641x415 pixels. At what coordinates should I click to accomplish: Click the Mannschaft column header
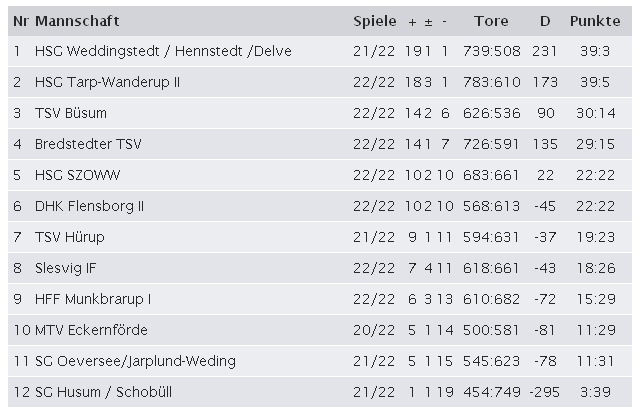(77, 21)
